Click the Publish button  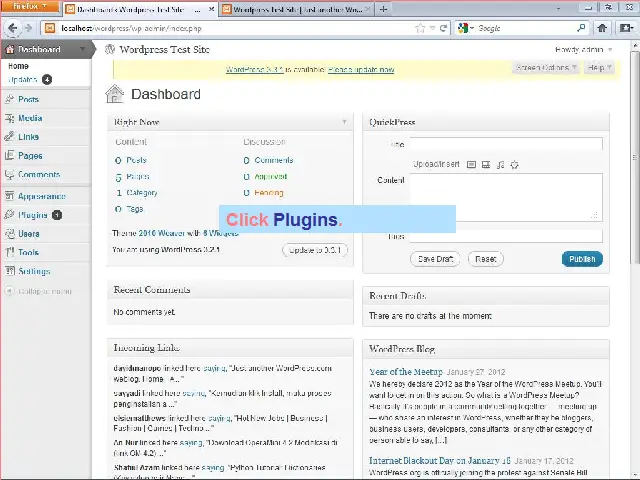tap(582, 259)
